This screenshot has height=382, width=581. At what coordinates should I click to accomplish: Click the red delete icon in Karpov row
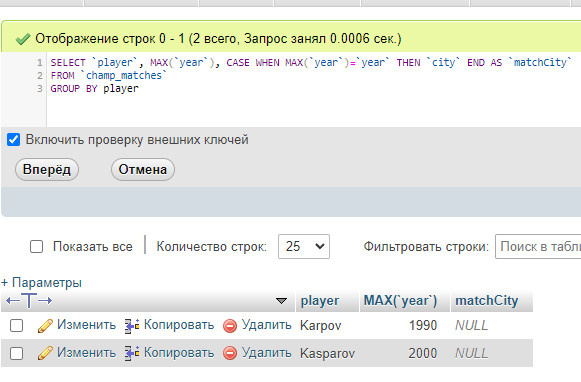pyautogui.click(x=230, y=326)
